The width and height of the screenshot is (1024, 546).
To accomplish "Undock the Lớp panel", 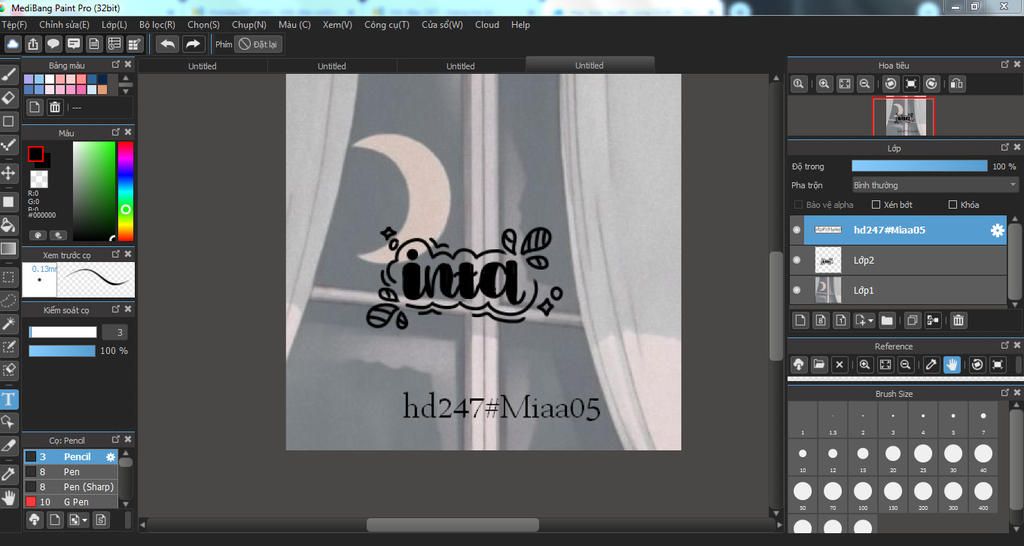I will click(x=1005, y=148).
